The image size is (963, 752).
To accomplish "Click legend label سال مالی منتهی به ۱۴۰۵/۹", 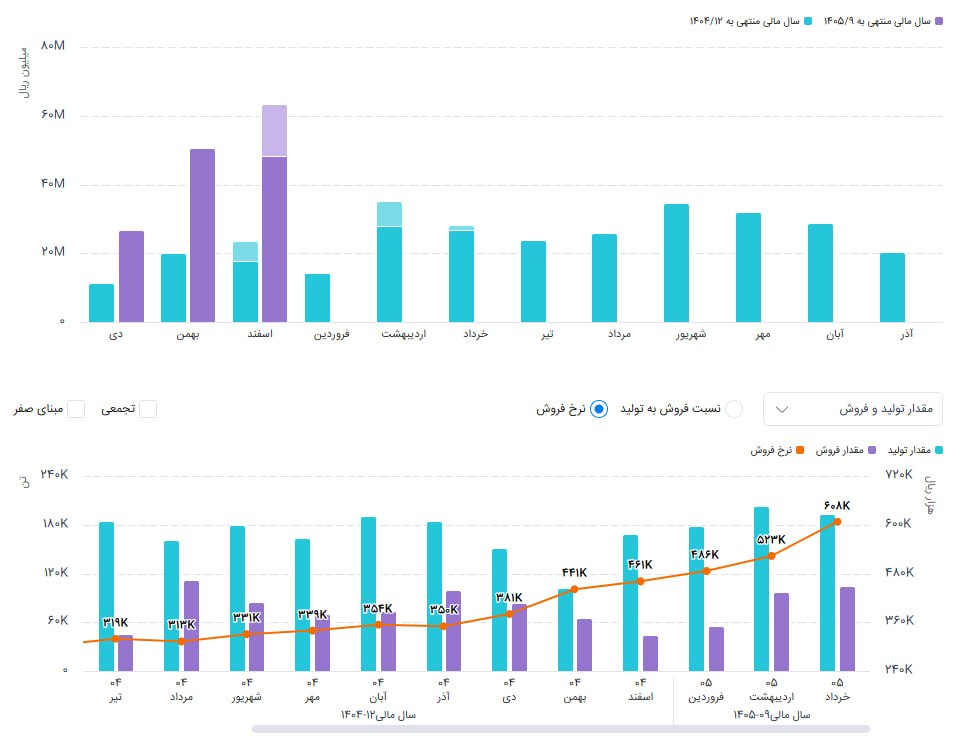I will [877, 22].
